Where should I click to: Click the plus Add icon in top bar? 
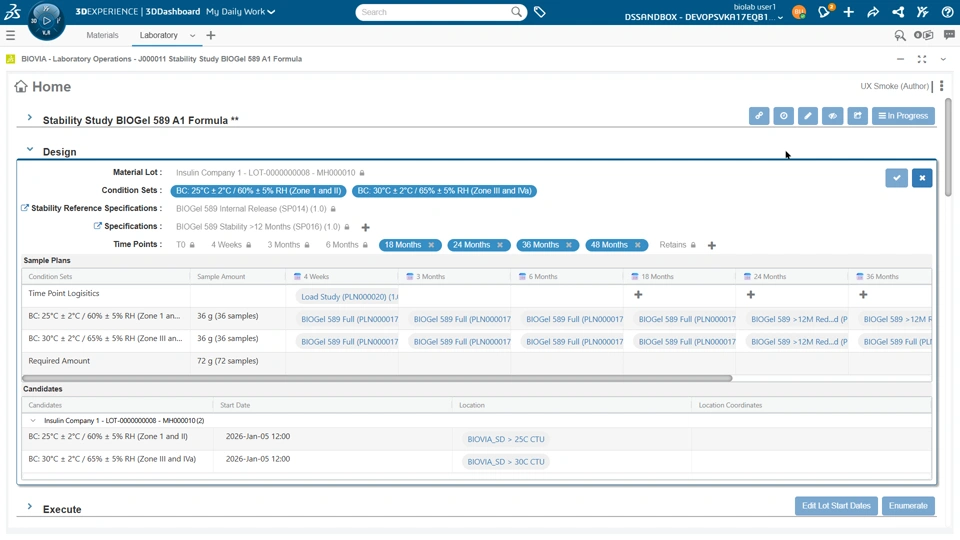tap(849, 12)
